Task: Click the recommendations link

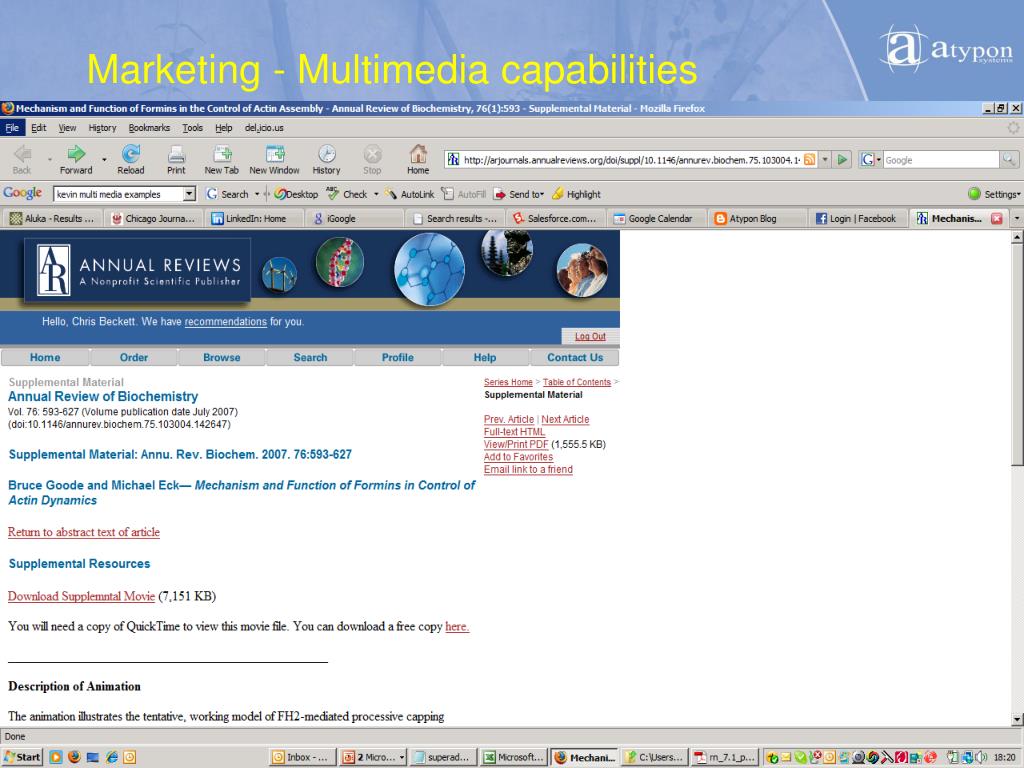Action: (225, 321)
